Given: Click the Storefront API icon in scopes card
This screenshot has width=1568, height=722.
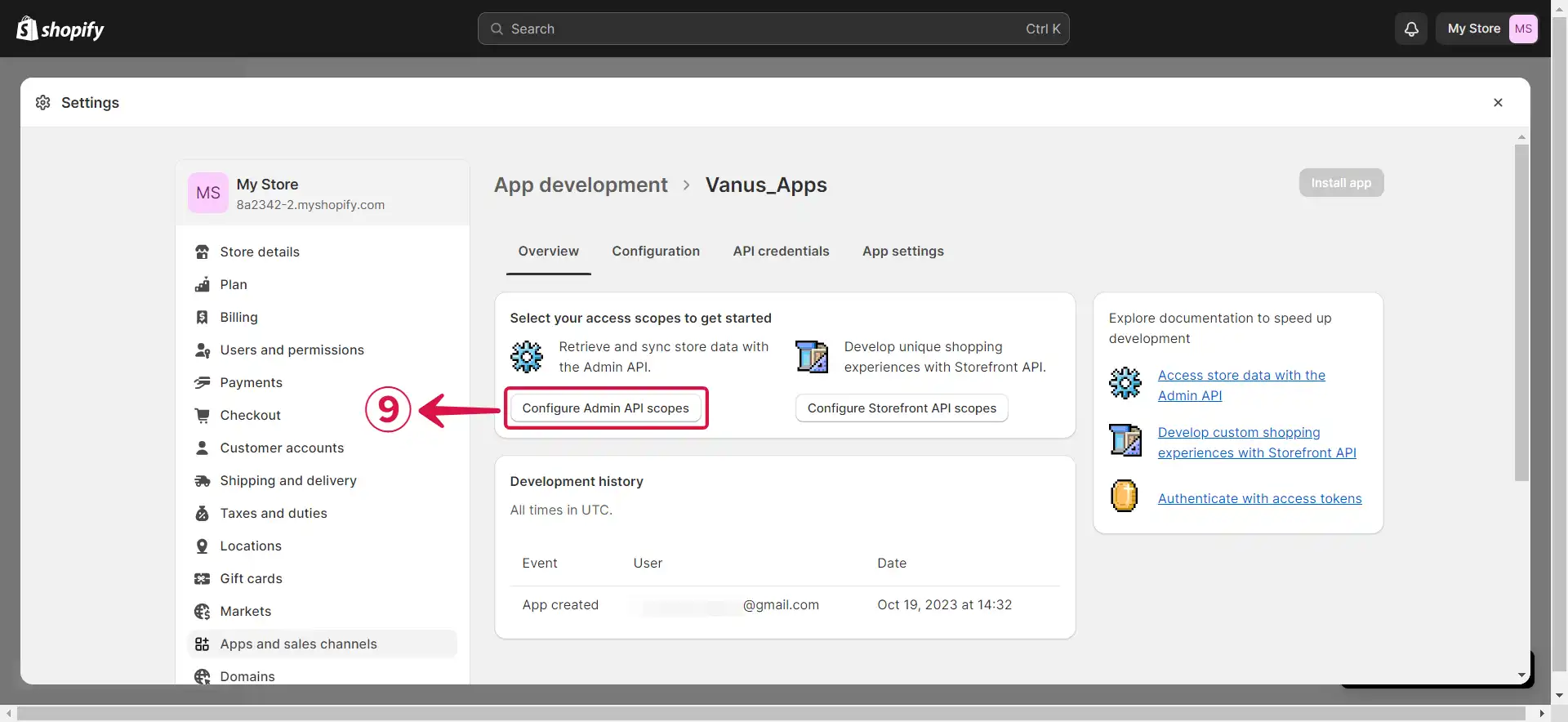Looking at the screenshot, I should click(812, 357).
